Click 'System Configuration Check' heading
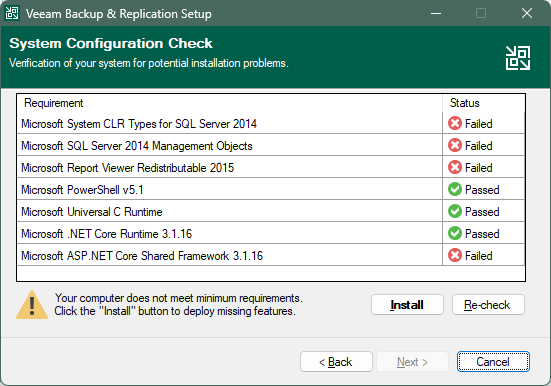The height and width of the screenshot is (386, 551). click(111, 43)
